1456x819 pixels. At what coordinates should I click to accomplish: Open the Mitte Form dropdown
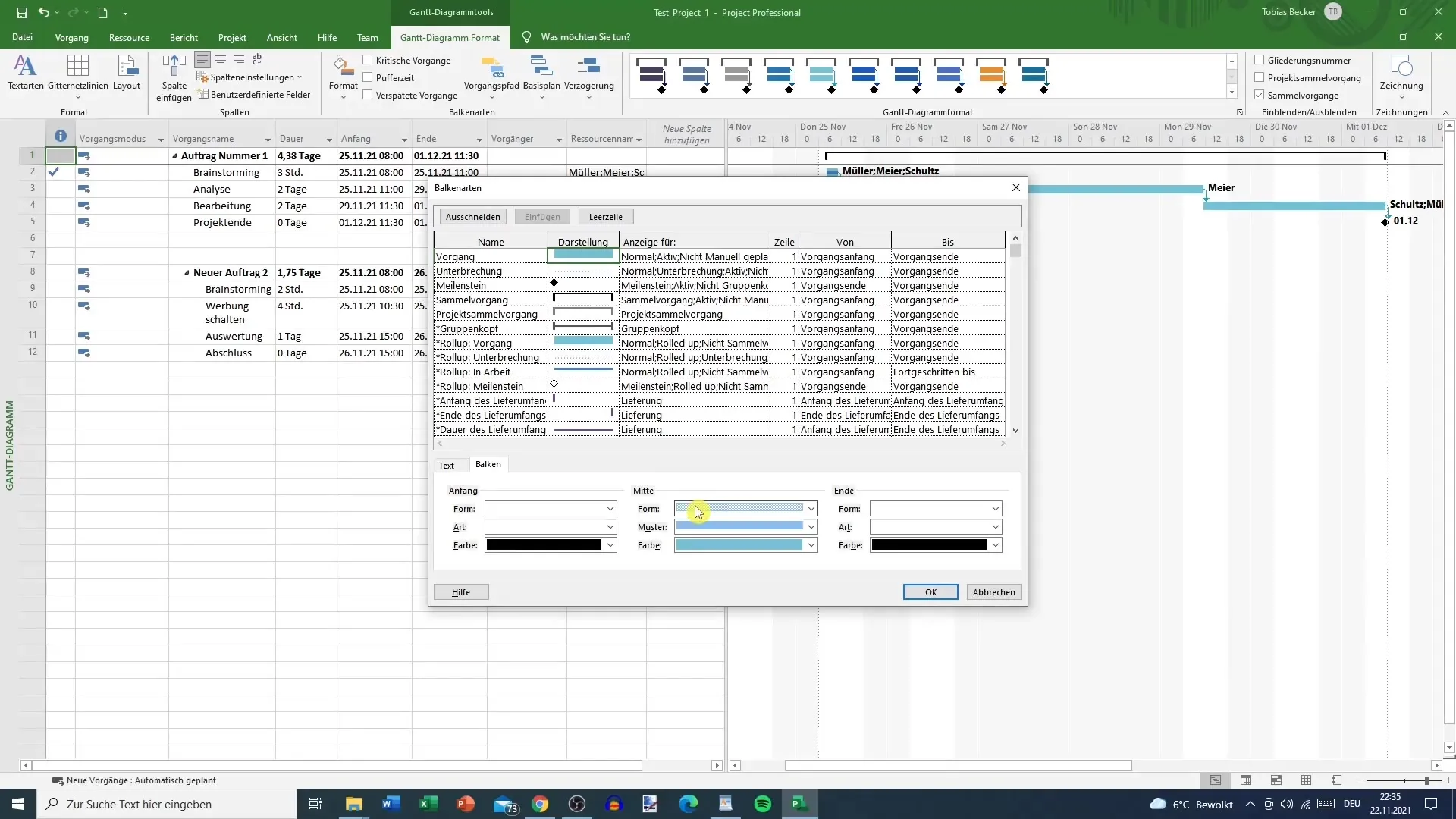click(811, 508)
